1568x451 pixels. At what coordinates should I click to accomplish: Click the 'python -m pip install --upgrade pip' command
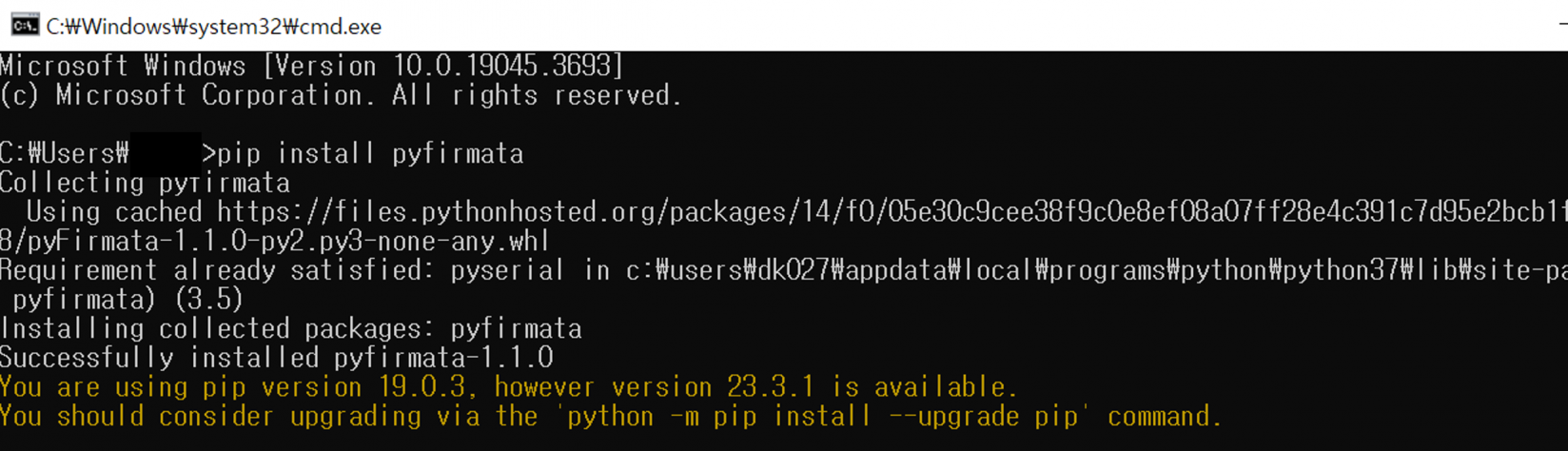coord(823,417)
